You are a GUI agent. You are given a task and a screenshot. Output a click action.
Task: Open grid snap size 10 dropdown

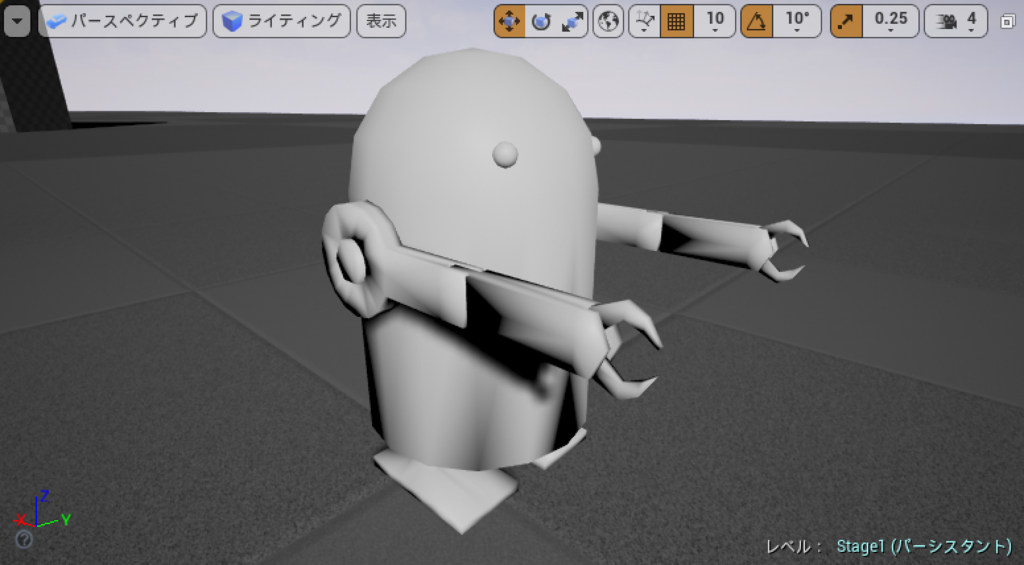[x=714, y=22]
